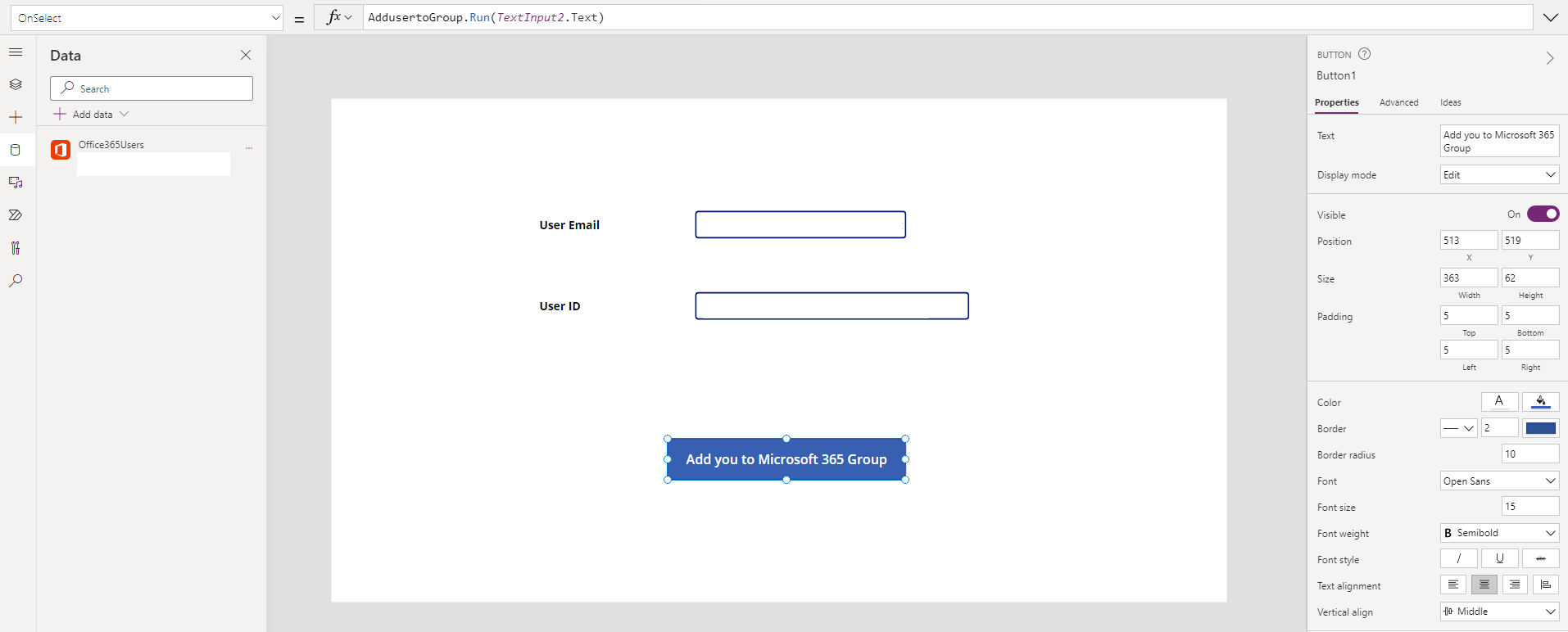Click Add you to Microsoft 365 Group button
This screenshot has width=1568, height=632.
point(786,459)
